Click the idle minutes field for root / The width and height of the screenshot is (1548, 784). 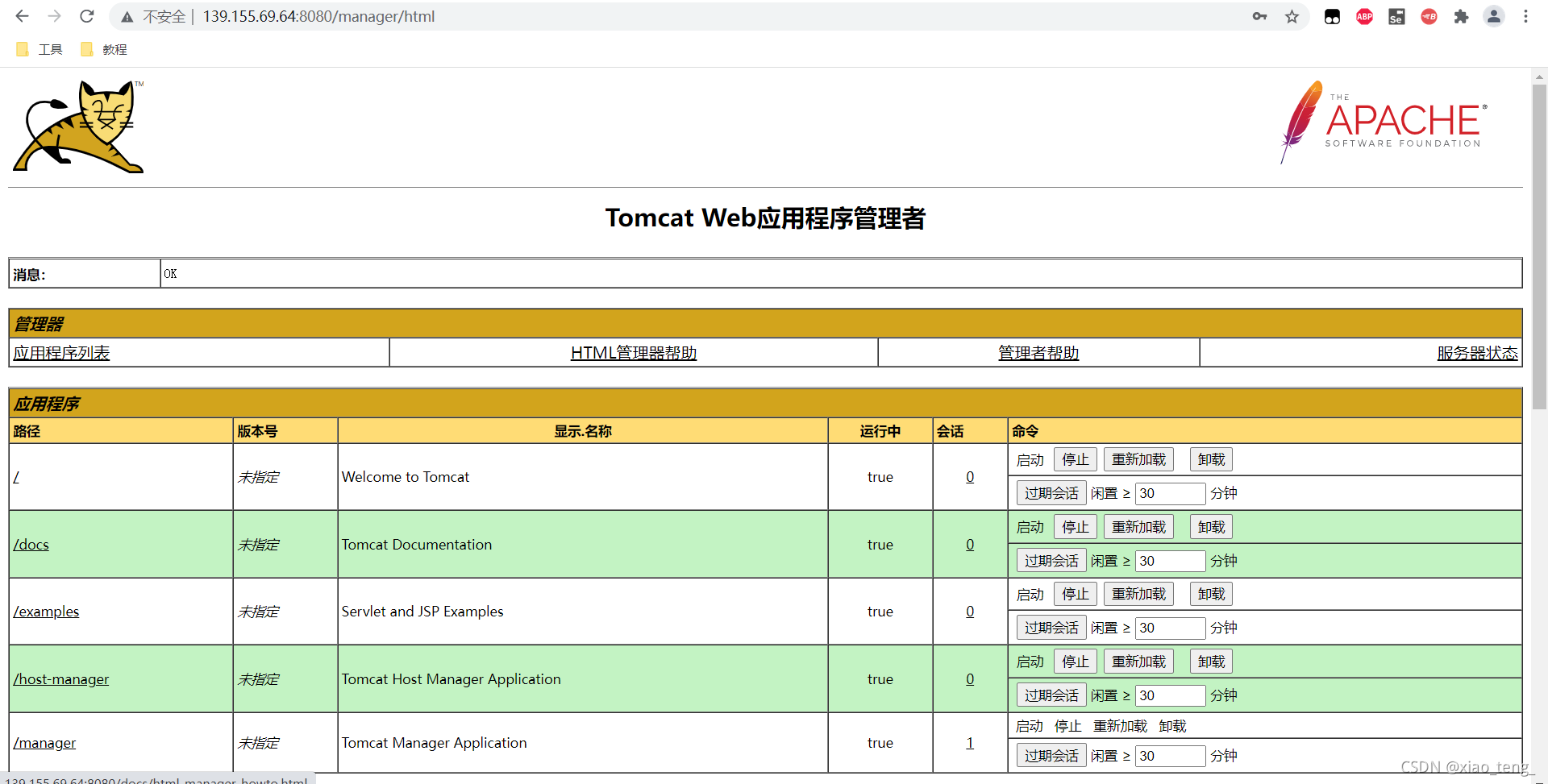[1170, 493]
